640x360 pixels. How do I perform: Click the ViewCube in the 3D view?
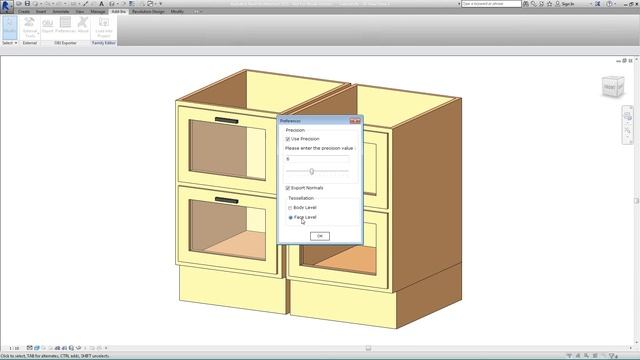(613, 87)
